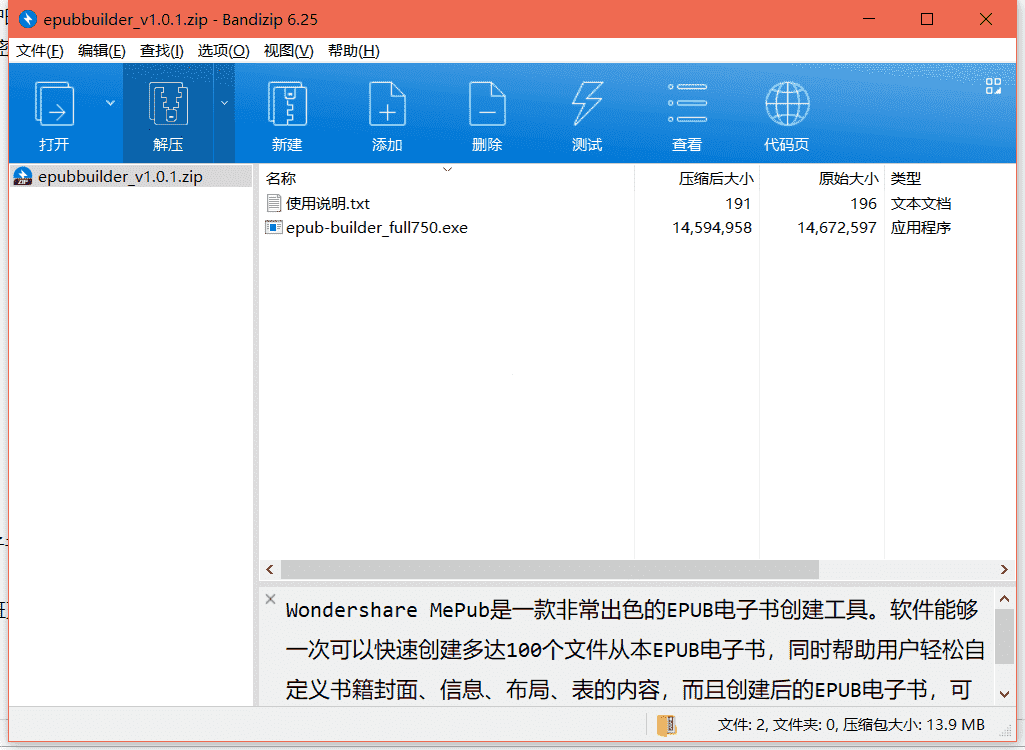Open the 视图(V) menu
Viewport: 1025px width, 750px height.
(288, 51)
